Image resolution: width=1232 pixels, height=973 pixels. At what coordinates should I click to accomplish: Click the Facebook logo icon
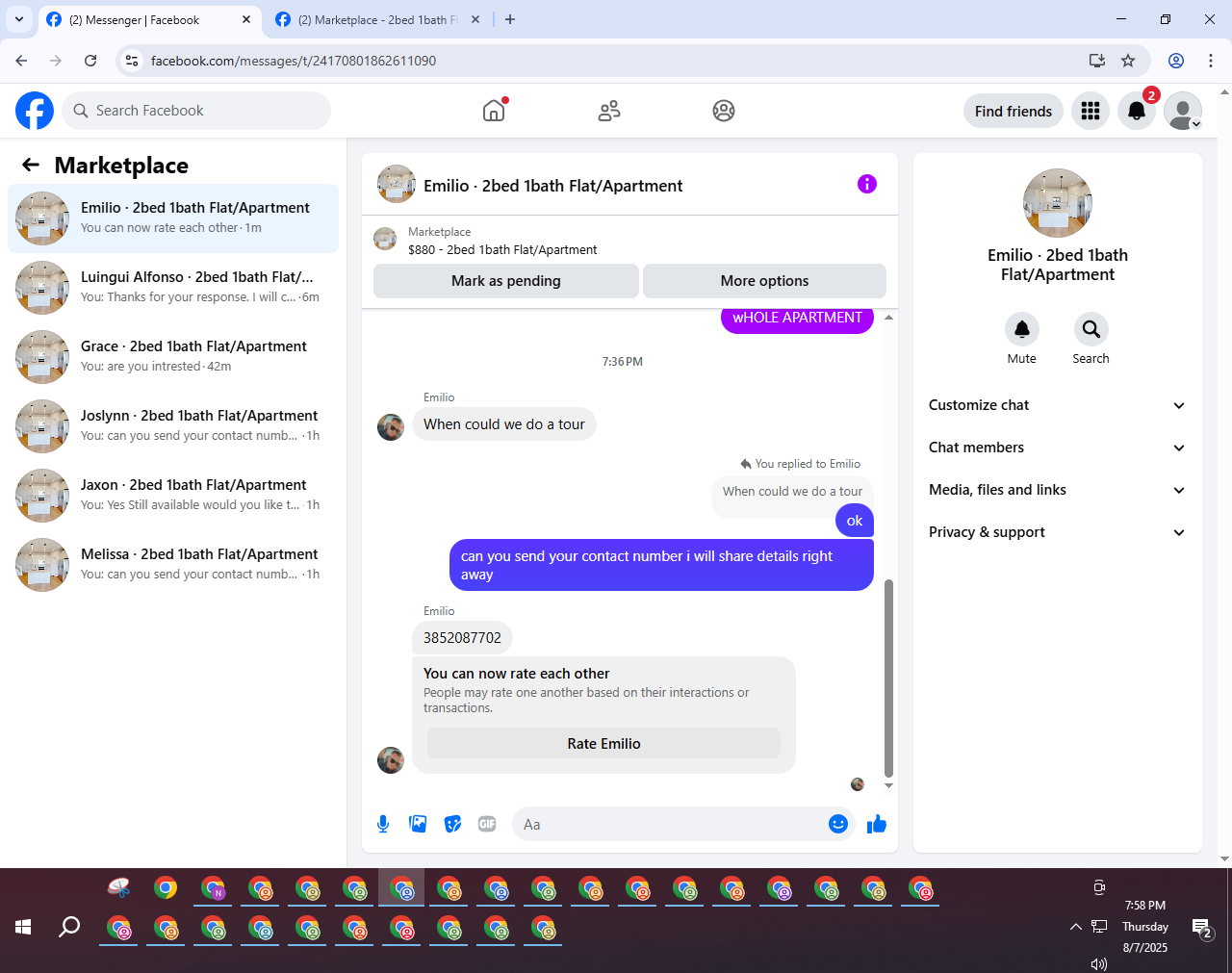(35, 111)
